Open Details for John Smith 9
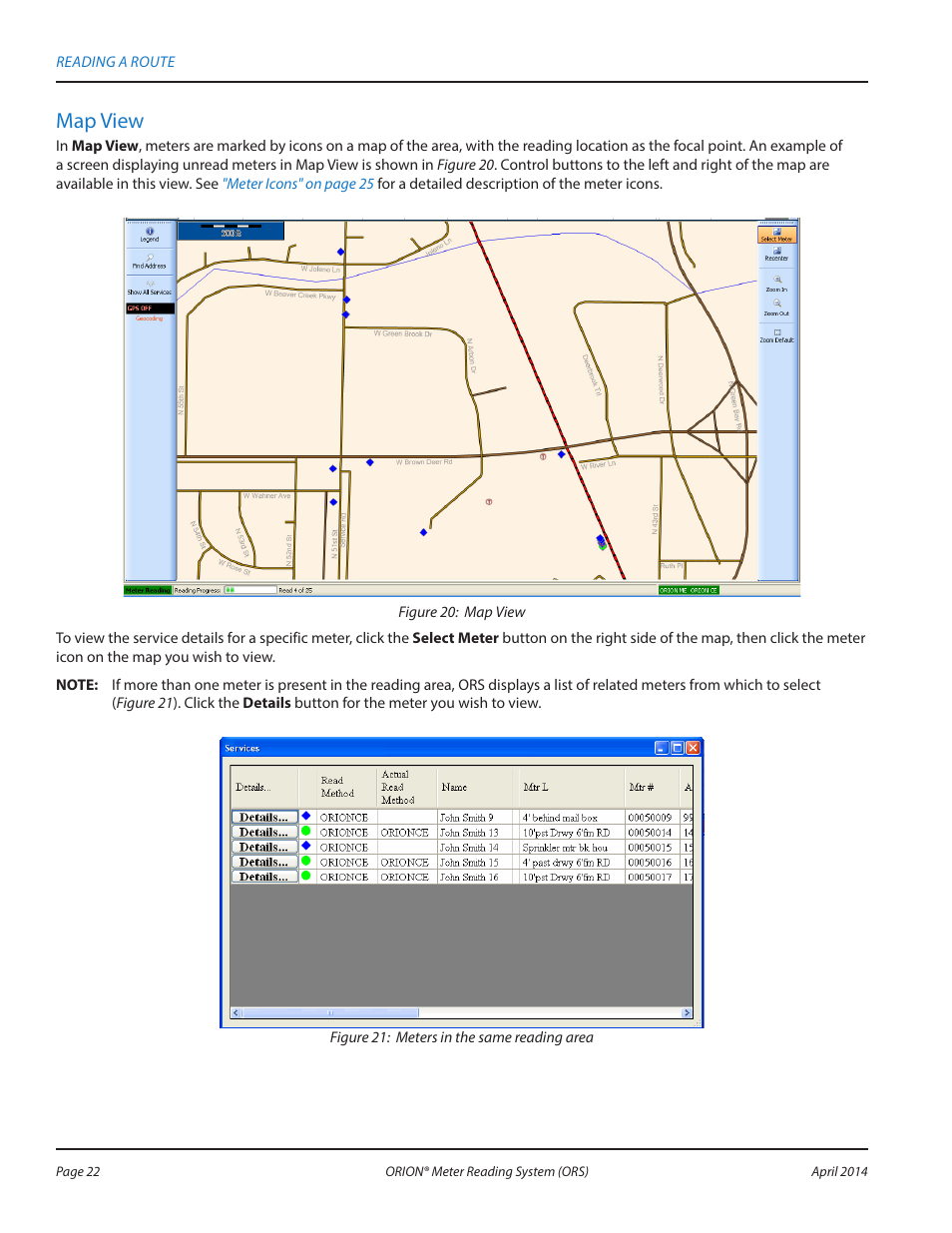This screenshot has height=1233, width=952. click(x=264, y=817)
